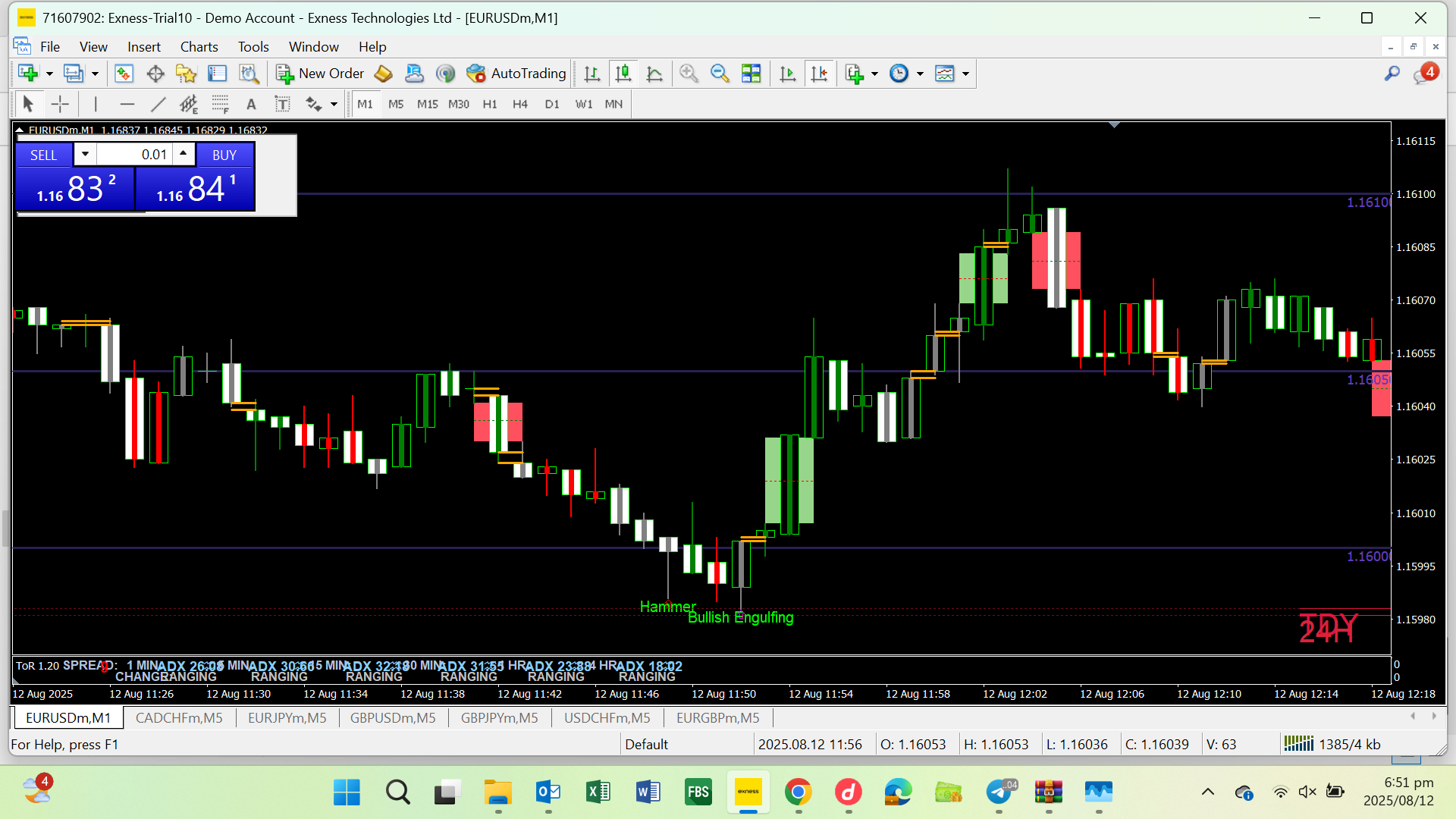Switch chart to line chart
The height and width of the screenshot is (819, 1456).
point(654,74)
